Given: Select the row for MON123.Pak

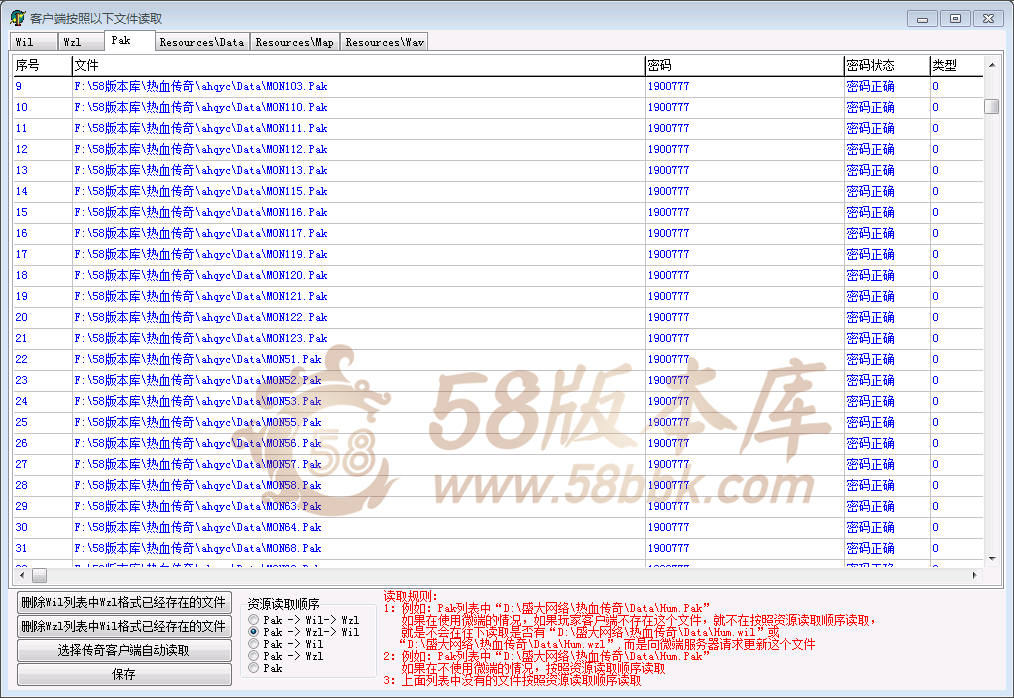Looking at the screenshot, I should click(x=498, y=338).
